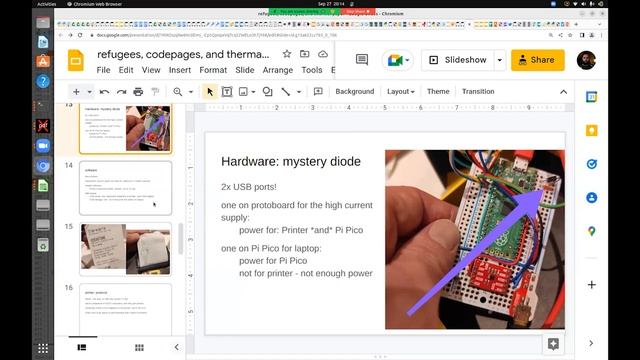Open comment history icon
This screenshot has width=640, height=360.
pyautogui.click(x=362, y=60)
